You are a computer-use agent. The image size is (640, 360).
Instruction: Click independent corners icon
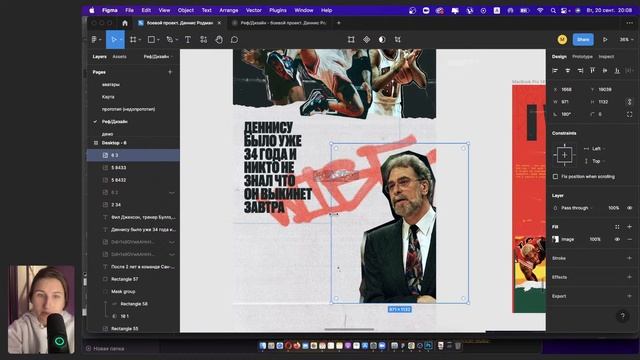(x=629, y=114)
